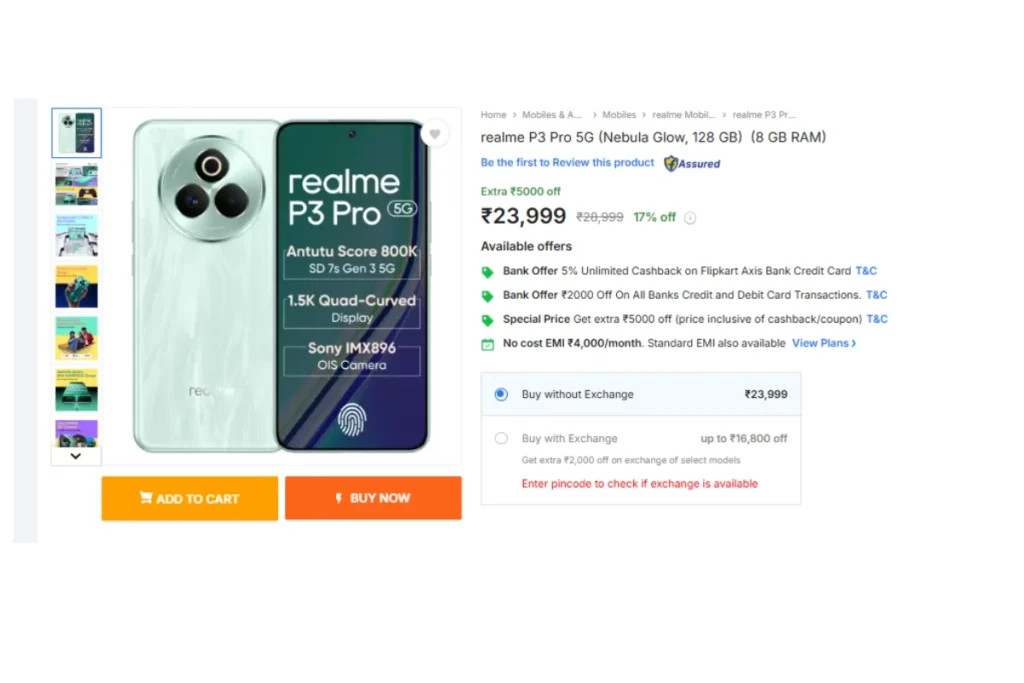1024x683 pixels.
Task: Click the ADD TO CART button
Action: (189, 499)
